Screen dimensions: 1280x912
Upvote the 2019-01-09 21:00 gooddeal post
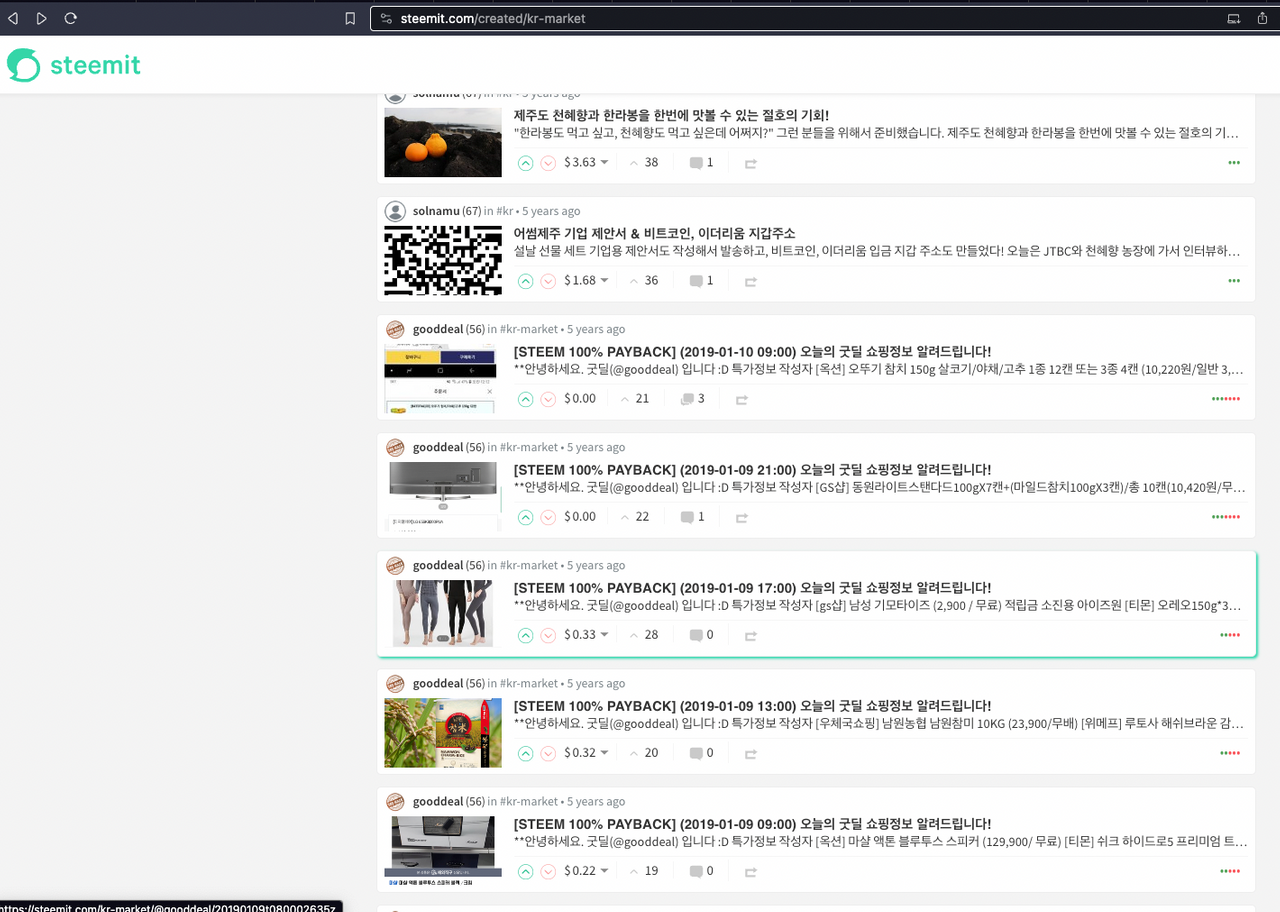pyautogui.click(x=525, y=517)
